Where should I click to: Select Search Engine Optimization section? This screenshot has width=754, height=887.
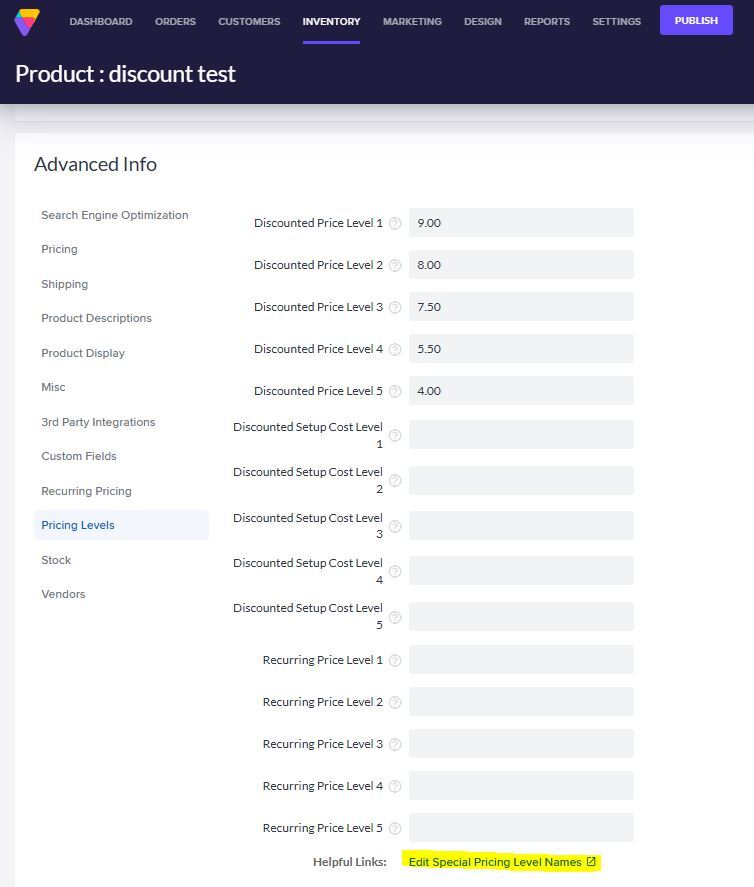pyautogui.click(x=114, y=215)
